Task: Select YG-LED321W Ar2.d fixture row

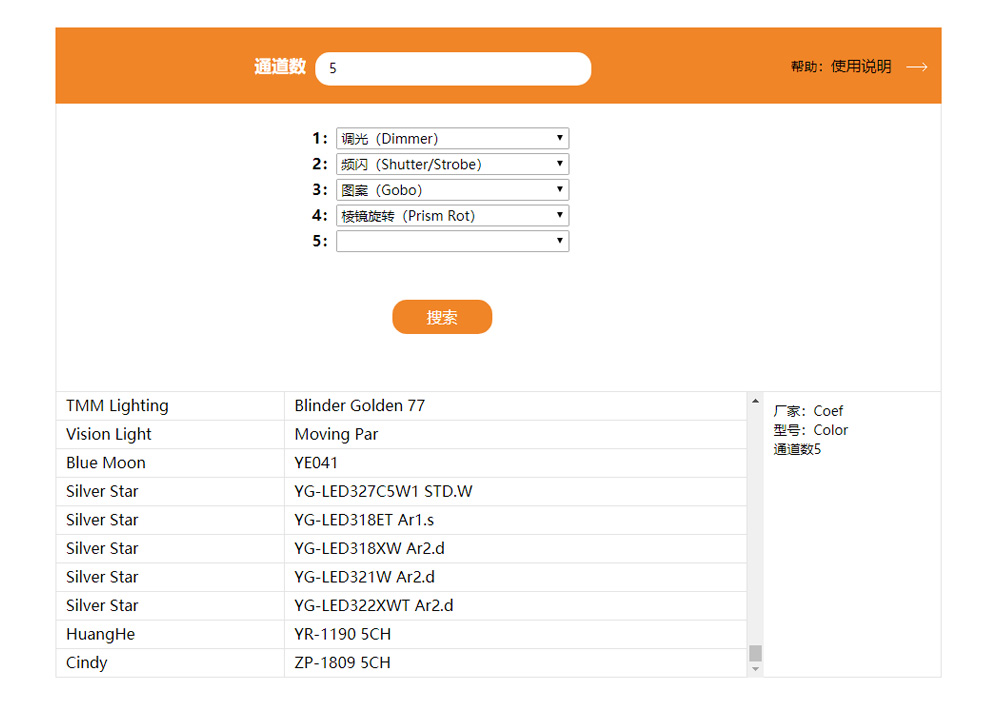Action: 400,577
